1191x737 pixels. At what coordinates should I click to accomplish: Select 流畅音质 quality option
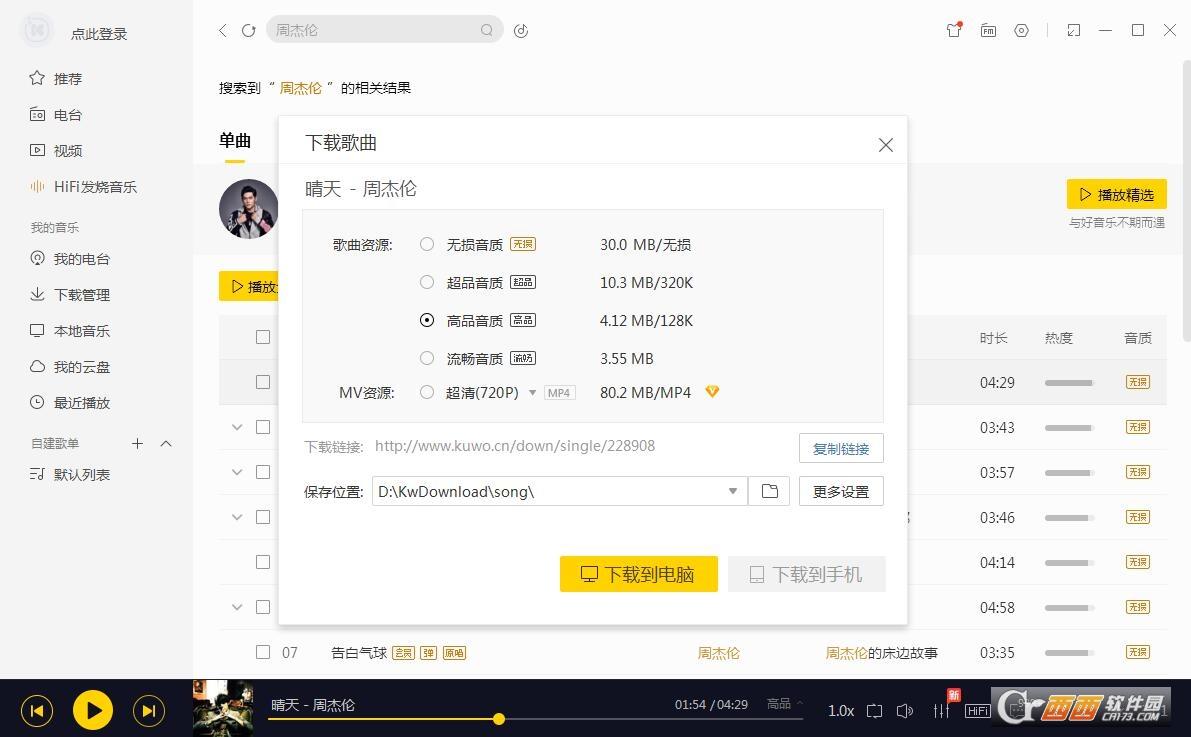[x=427, y=357]
